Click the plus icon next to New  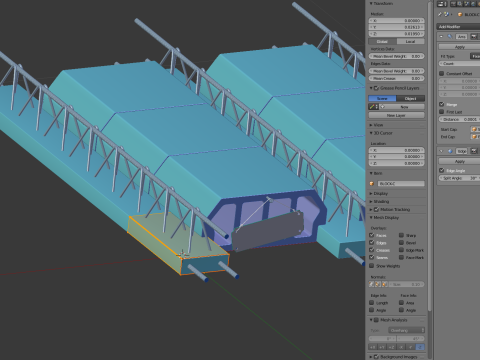pos(383,107)
